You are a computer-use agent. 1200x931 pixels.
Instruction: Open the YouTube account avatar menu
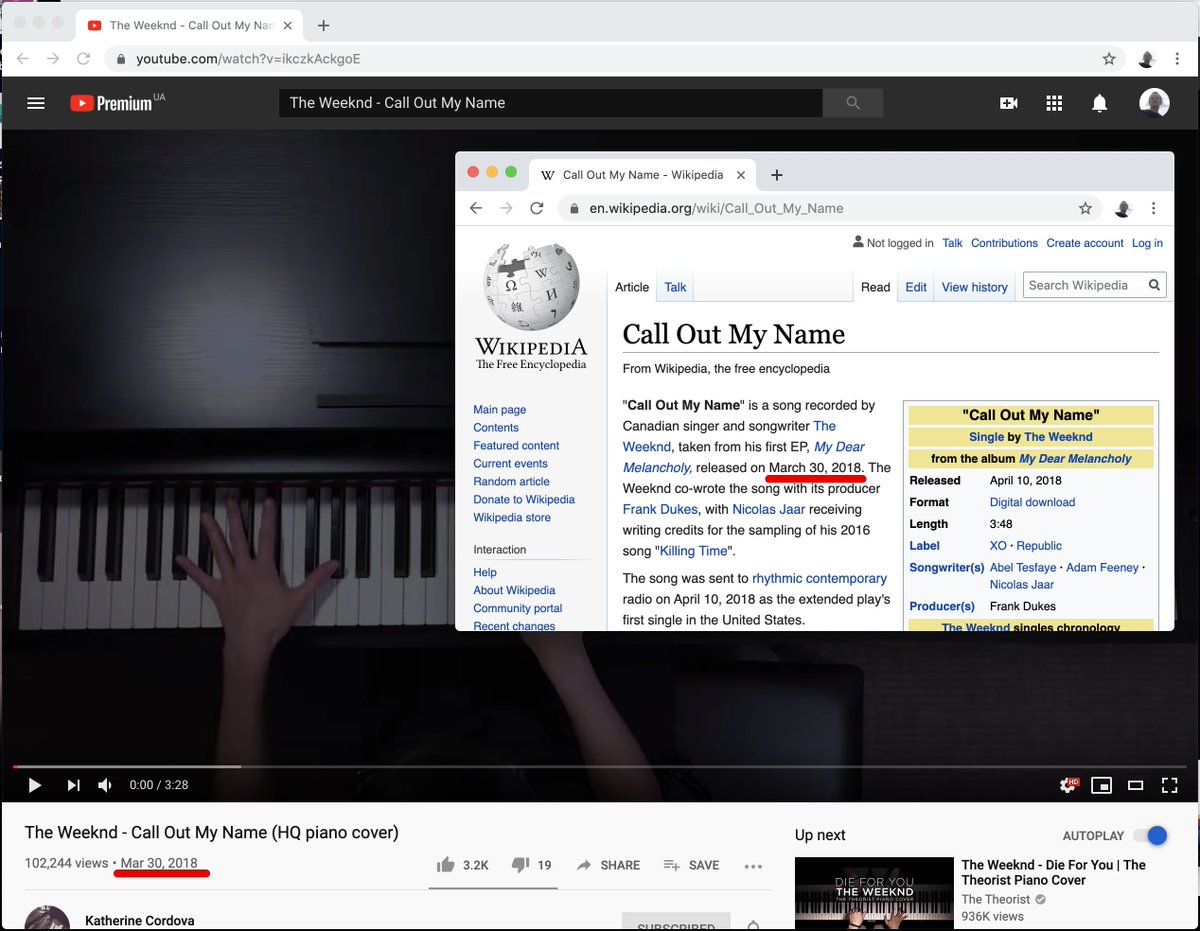tap(1154, 102)
